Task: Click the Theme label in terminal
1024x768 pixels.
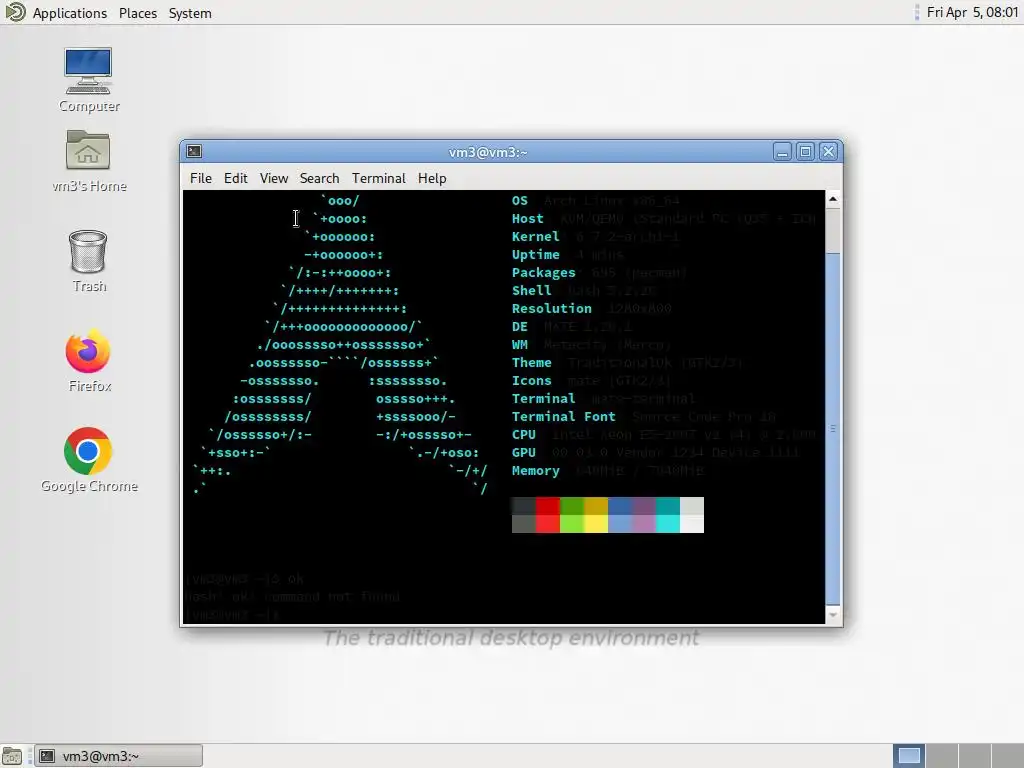Action: pyautogui.click(x=532, y=362)
